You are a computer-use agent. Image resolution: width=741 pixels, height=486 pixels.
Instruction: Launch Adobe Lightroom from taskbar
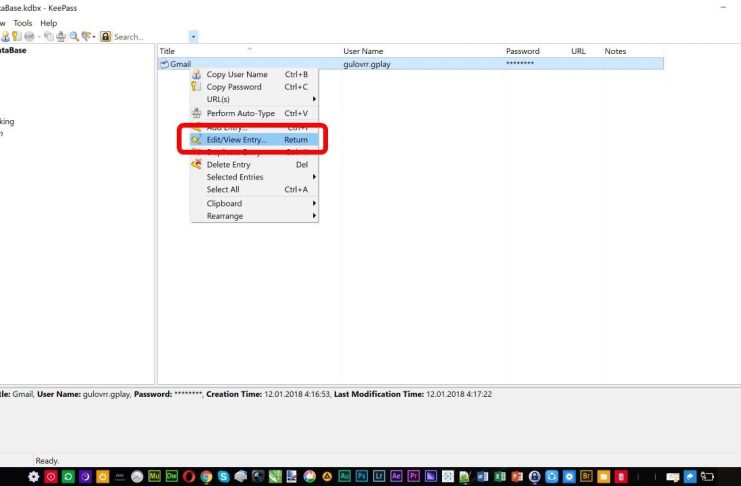379,477
